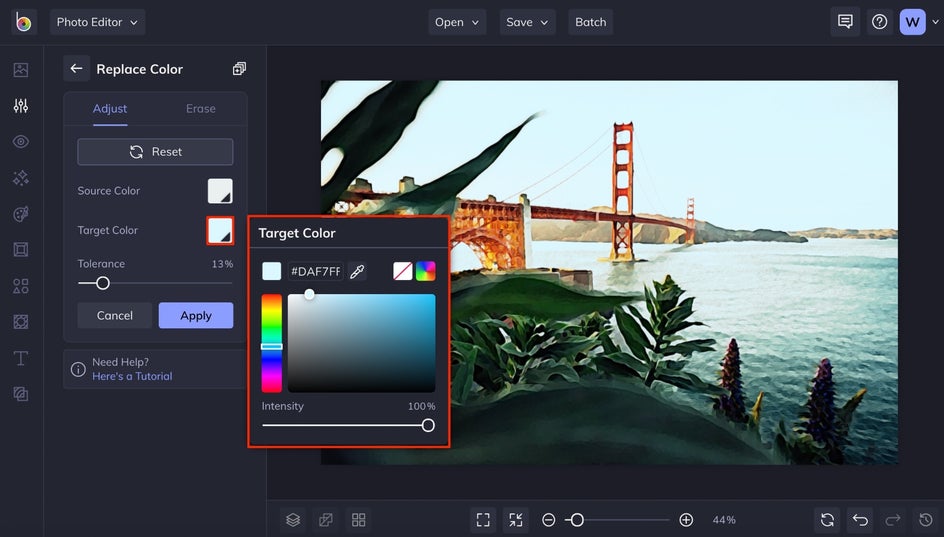Screen dimensions: 944x537
Task: Open the Textures sidebar icon
Action: [21, 394]
